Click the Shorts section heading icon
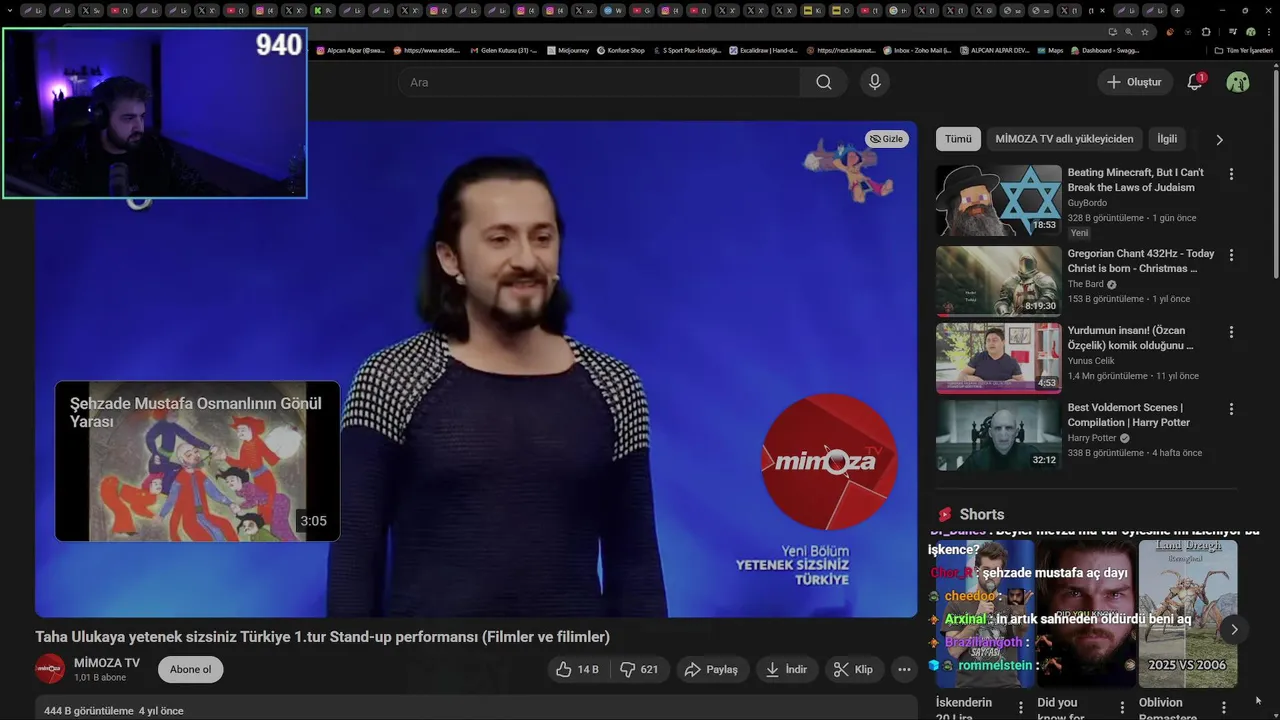The width and height of the screenshot is (1280, 720). 945,514
